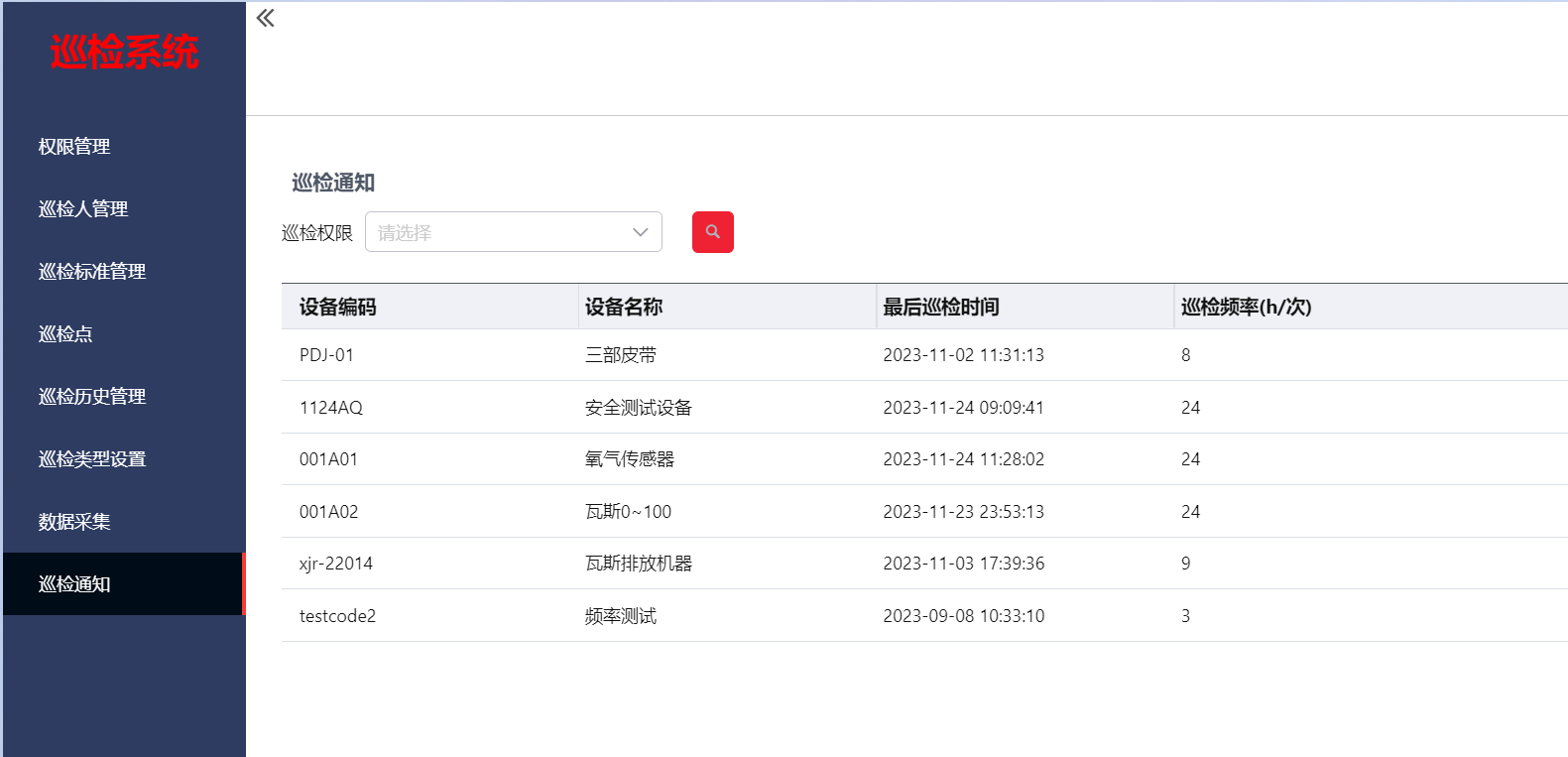The width and height of the screenshot is (1568, 757).
Task: Open the 巡检权限 dropdown selector
Action: pos(514,232)
